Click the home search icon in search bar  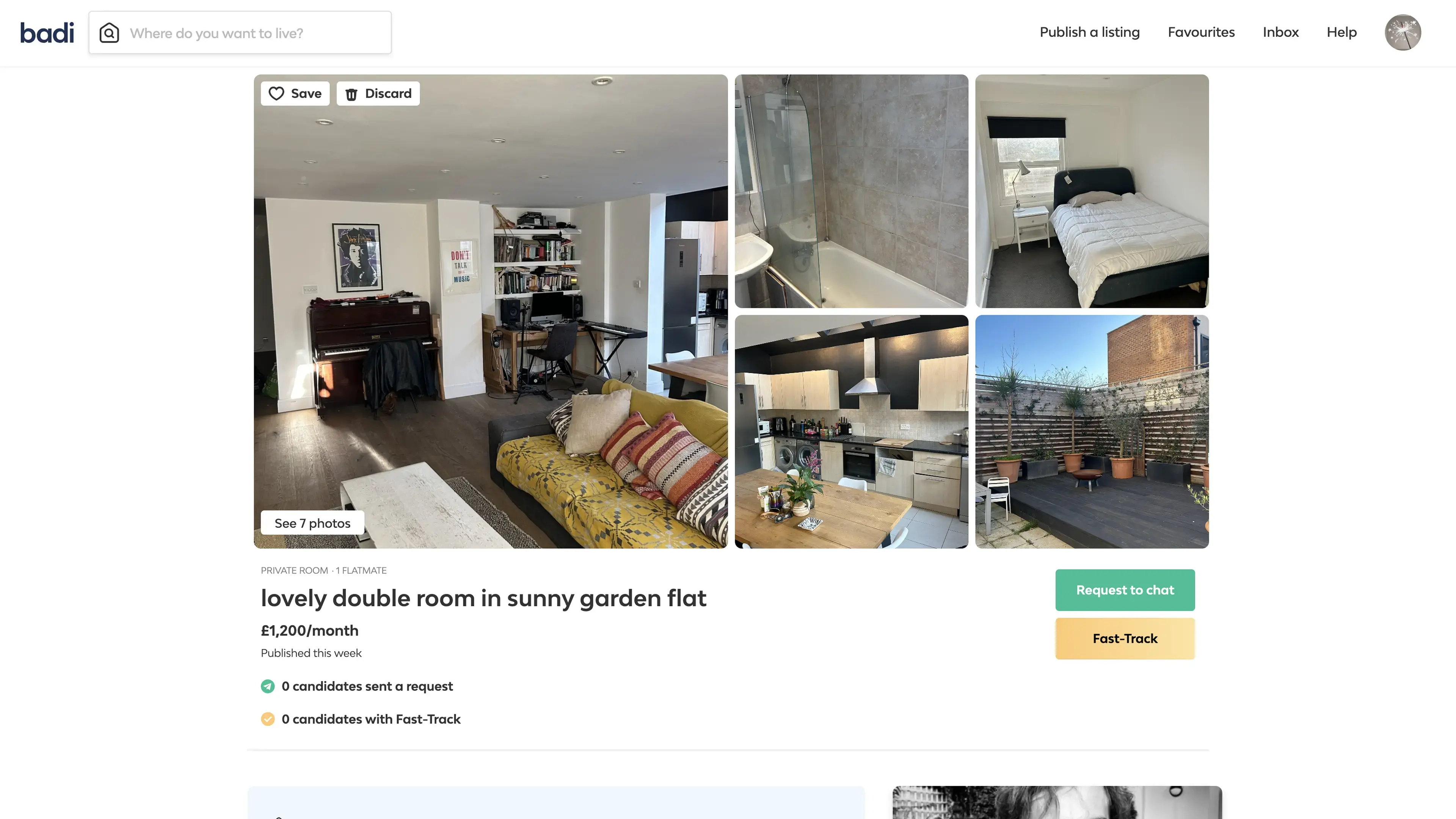tap(109, 33)
